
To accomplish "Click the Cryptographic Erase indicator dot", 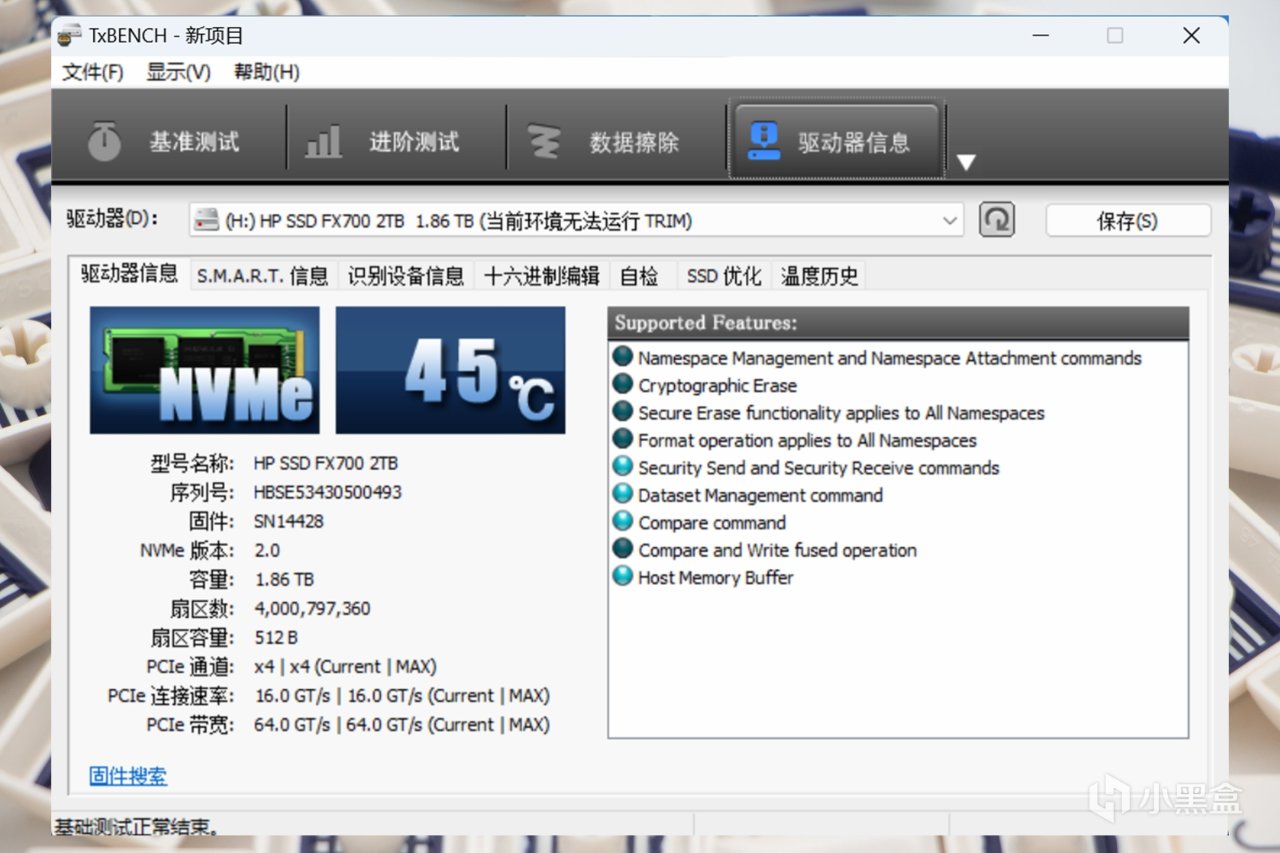I will [622, 384].
